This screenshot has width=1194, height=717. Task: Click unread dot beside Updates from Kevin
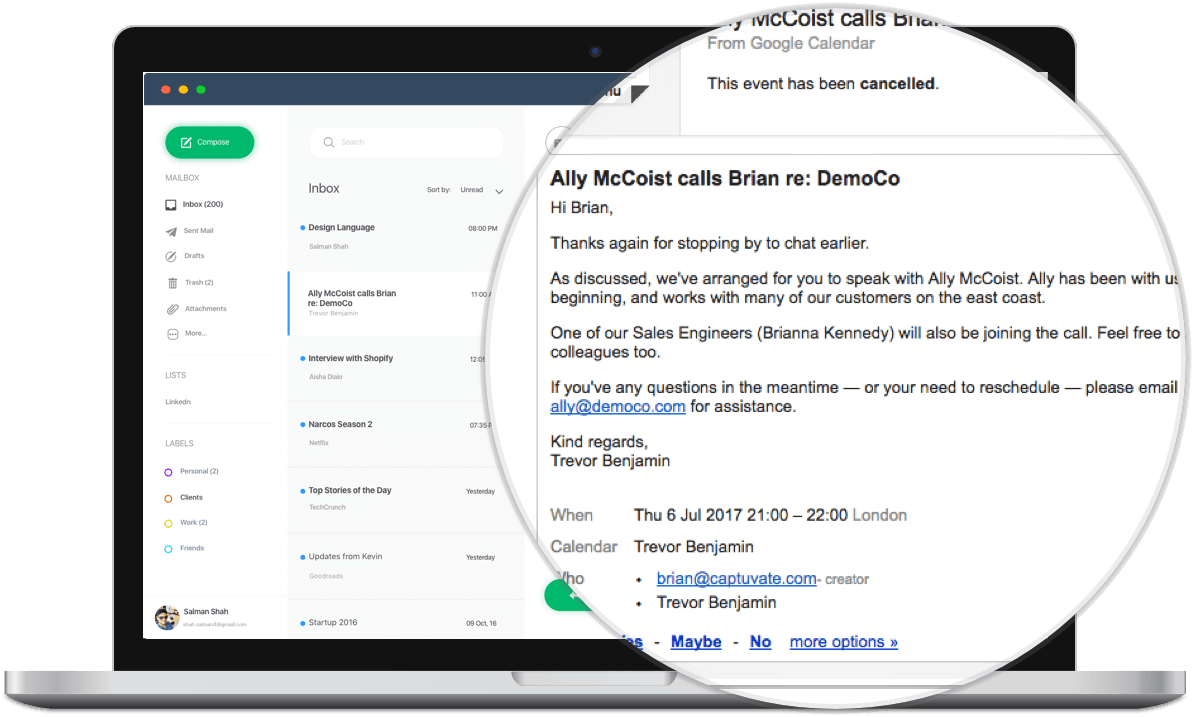click(x=302, y=557)
